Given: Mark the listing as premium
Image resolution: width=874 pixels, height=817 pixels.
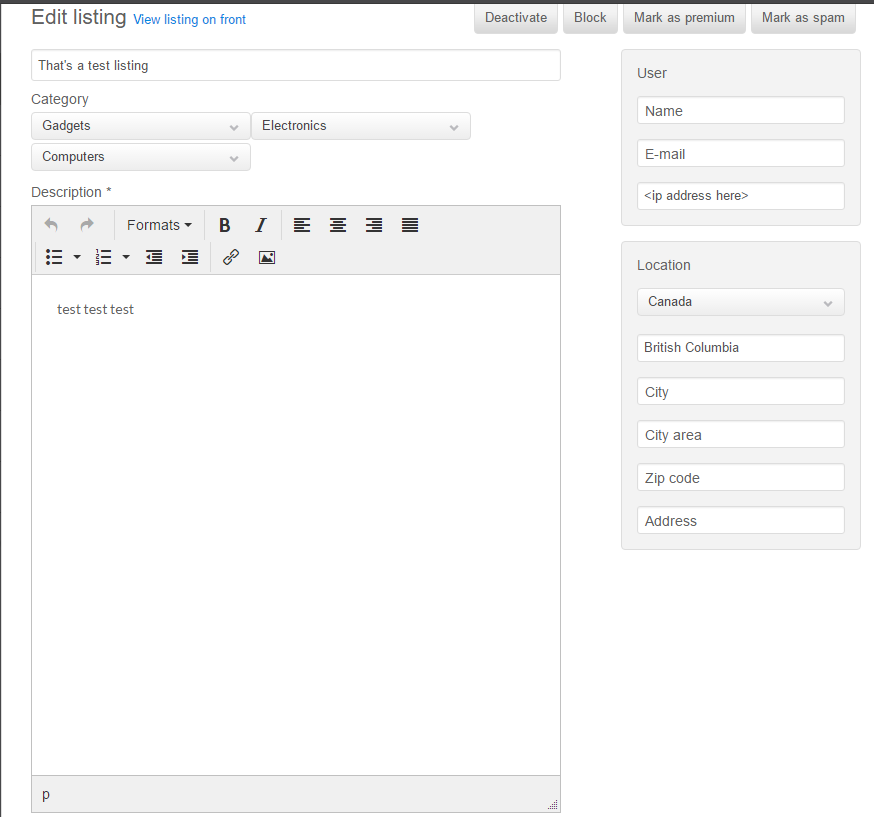Looking at the screenshot, I should (x=684, y=18).
